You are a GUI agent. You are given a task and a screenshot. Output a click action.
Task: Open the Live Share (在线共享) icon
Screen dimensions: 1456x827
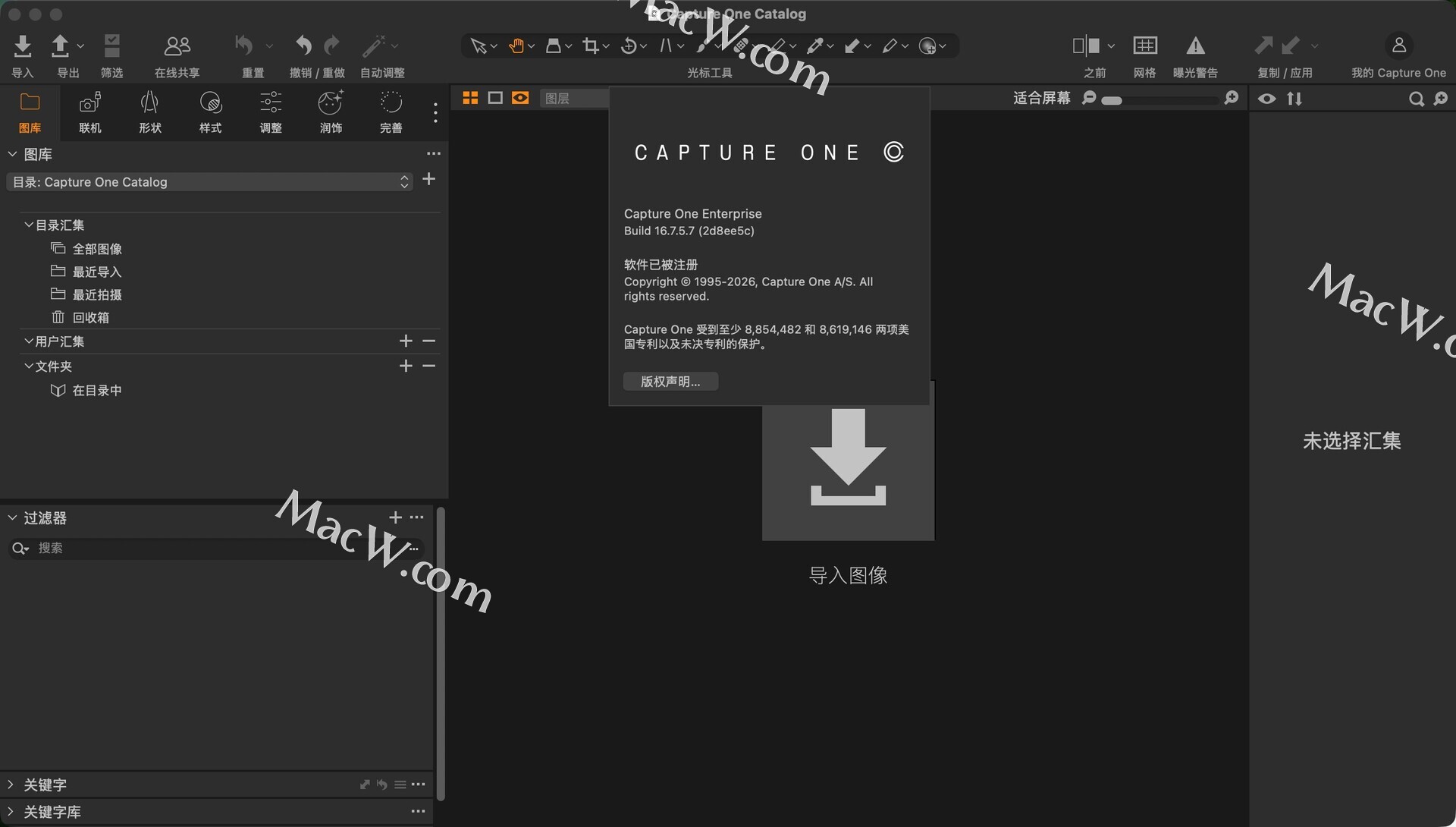[x=177, y=46]
